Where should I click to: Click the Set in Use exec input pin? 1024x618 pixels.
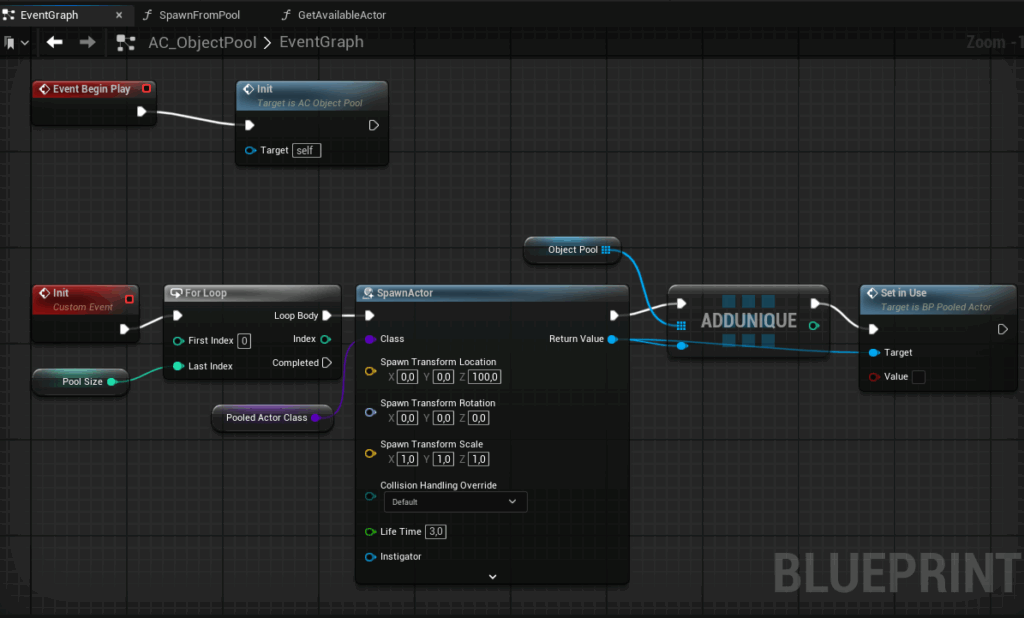click(873, 329)
